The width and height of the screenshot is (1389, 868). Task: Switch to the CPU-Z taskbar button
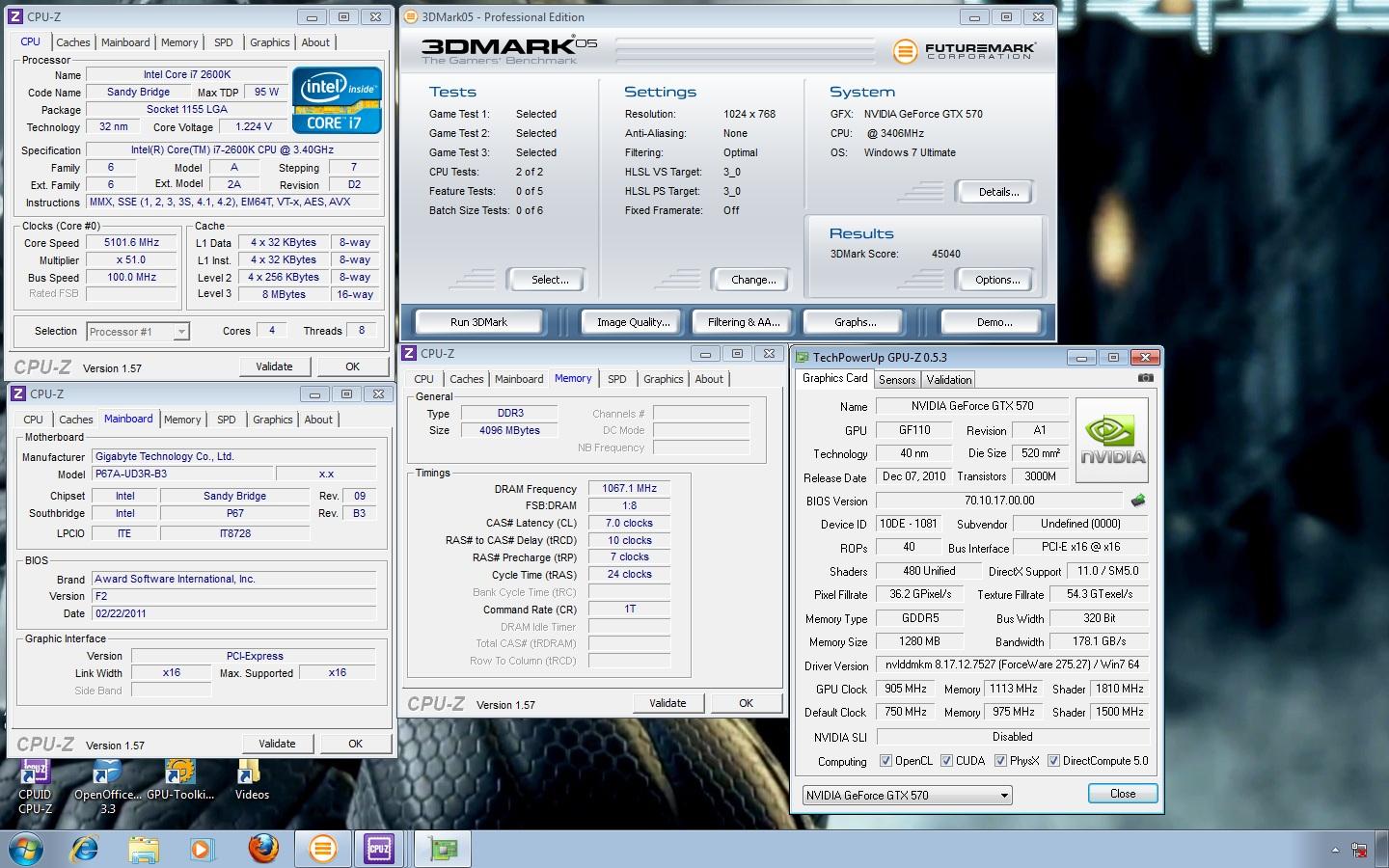pos(379,849)
